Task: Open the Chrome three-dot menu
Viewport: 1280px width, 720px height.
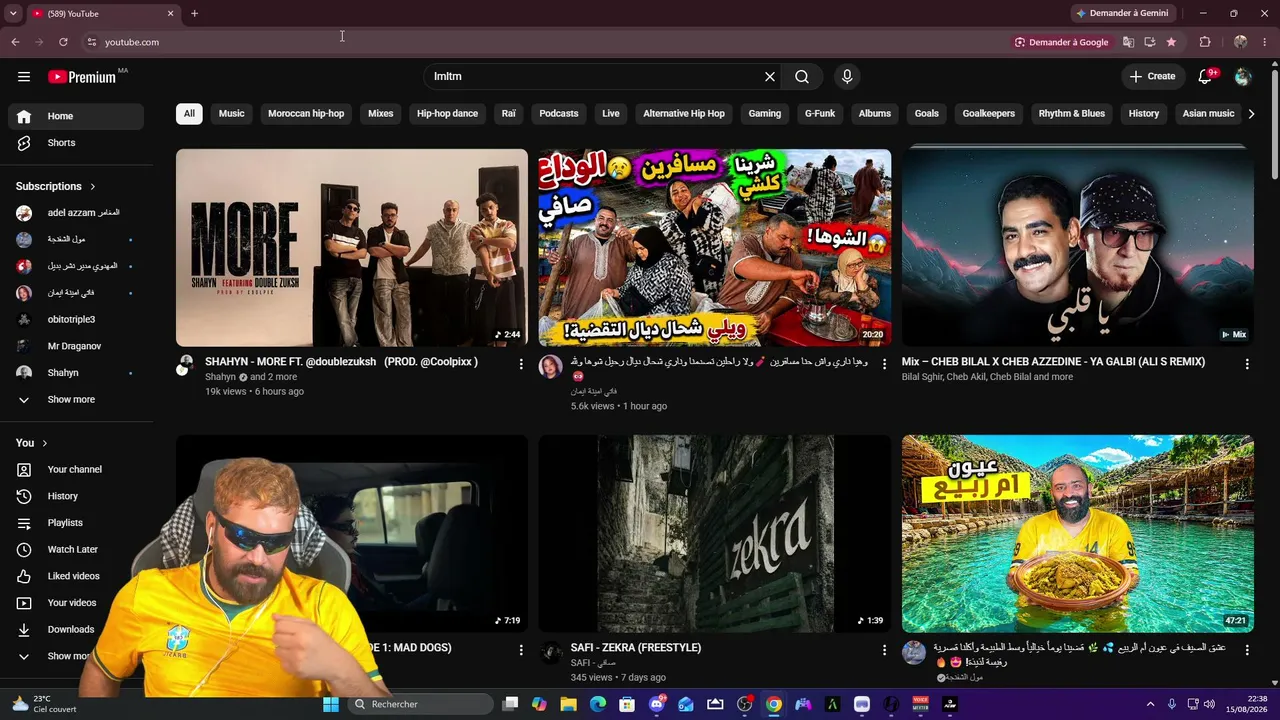Action: 1265,42
